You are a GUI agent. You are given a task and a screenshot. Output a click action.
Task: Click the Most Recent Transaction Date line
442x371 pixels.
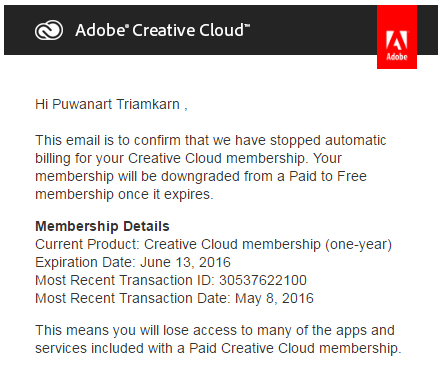pyautogui.click(x=174, y=298)
